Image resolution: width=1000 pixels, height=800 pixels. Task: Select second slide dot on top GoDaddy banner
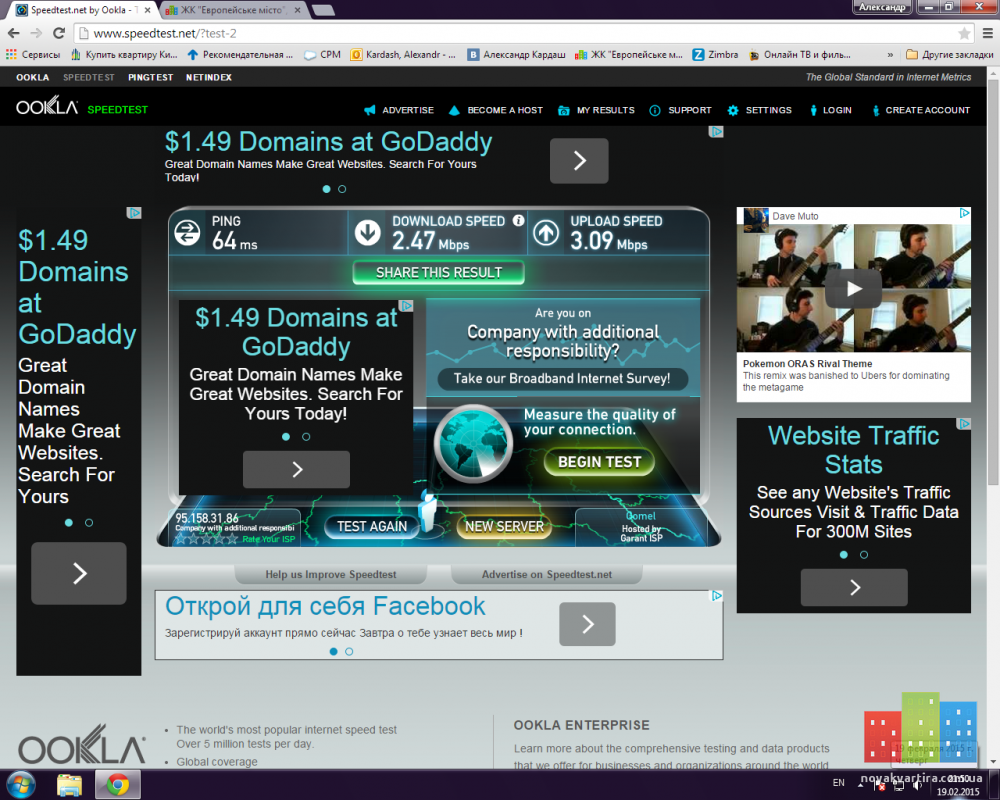click(x=342, y=189)
